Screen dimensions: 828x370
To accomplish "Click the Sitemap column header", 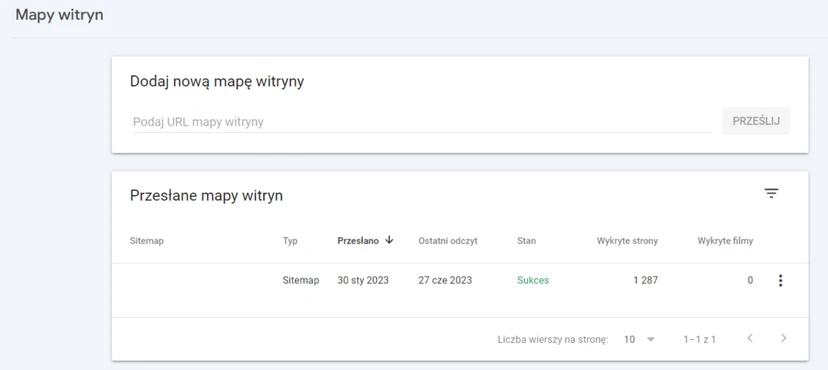I will tap(147, 241).
